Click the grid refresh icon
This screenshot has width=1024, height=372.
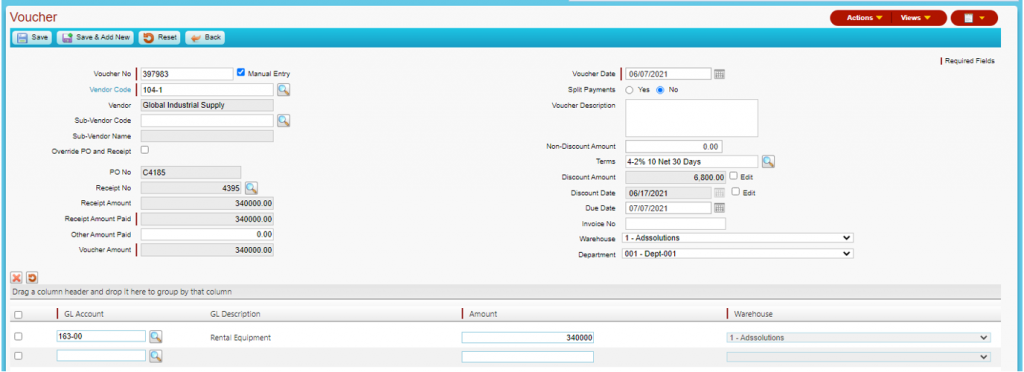pos(31,278)
